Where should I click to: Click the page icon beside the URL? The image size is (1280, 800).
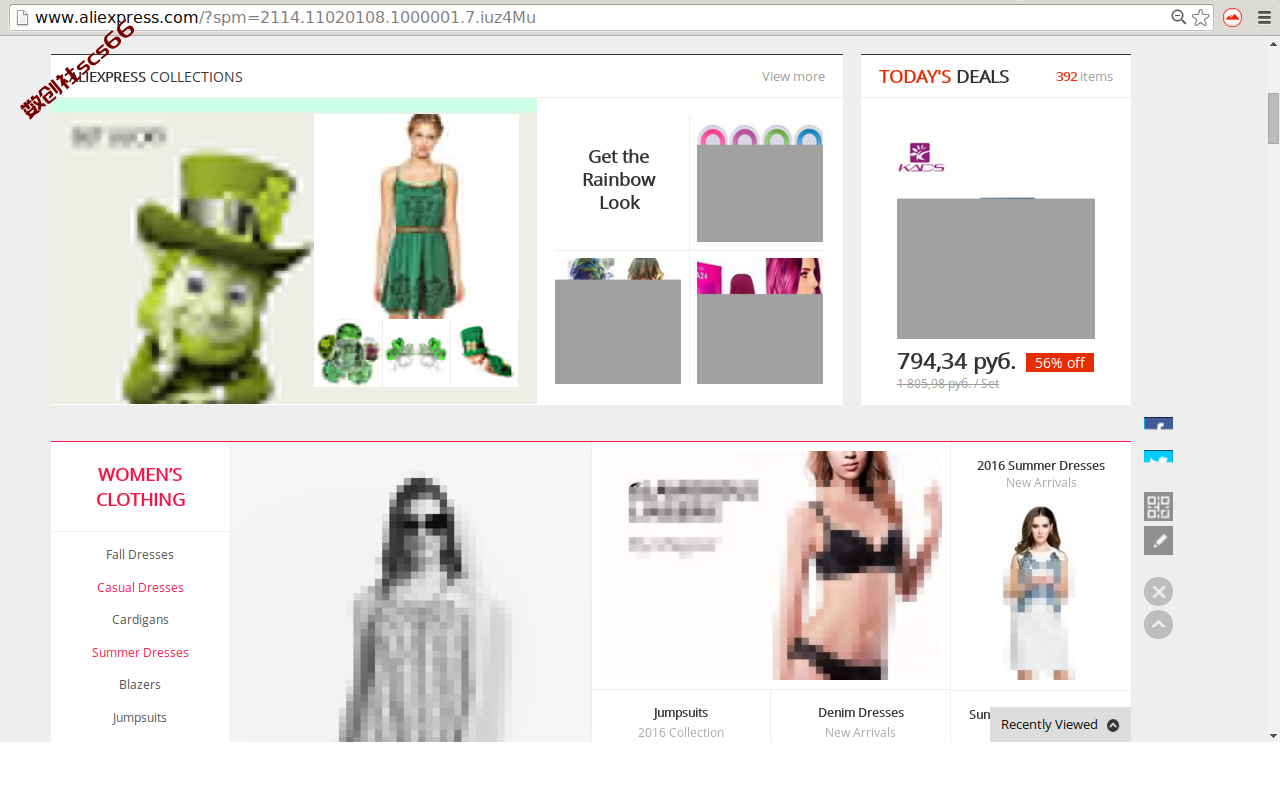pos(22,17)
